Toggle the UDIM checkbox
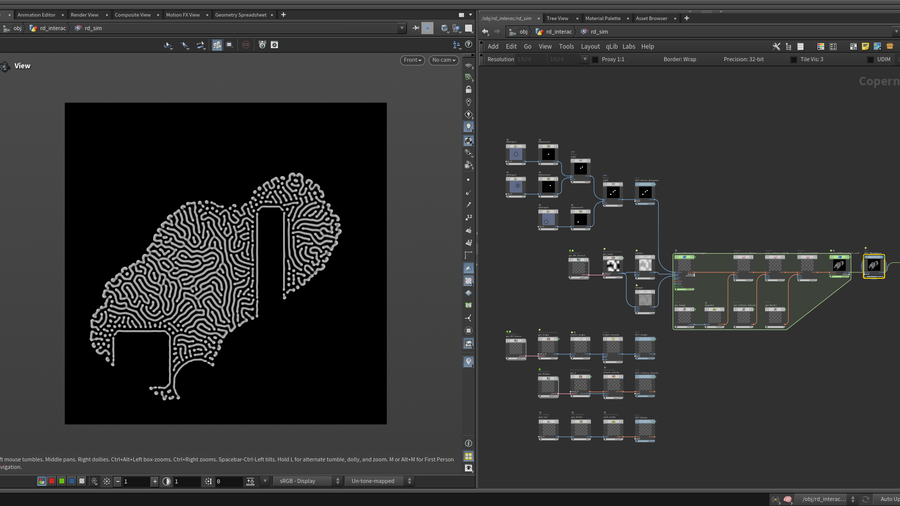Screen dimensions: 900x506 tap(870, 60)
